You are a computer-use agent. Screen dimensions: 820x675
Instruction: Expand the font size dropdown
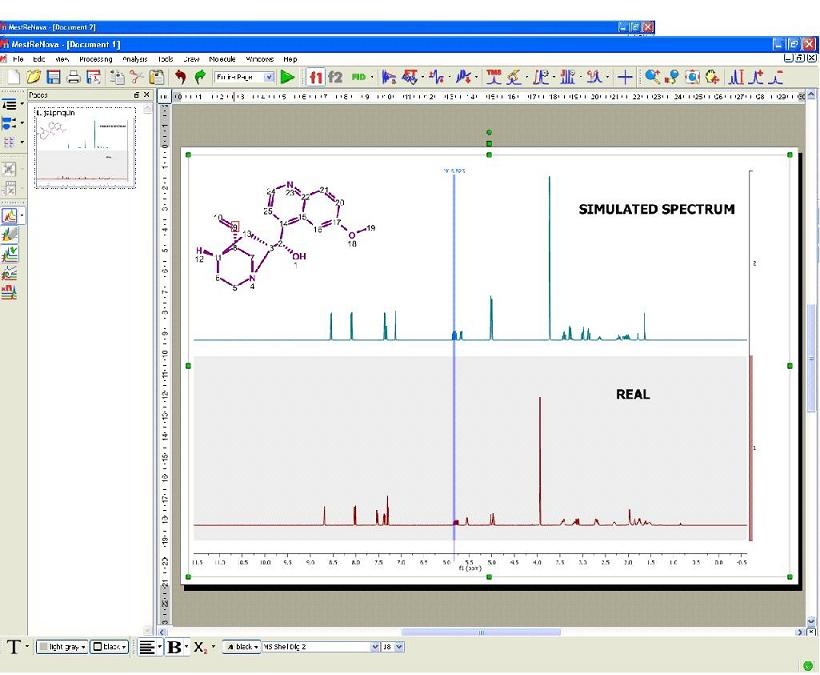400,647
